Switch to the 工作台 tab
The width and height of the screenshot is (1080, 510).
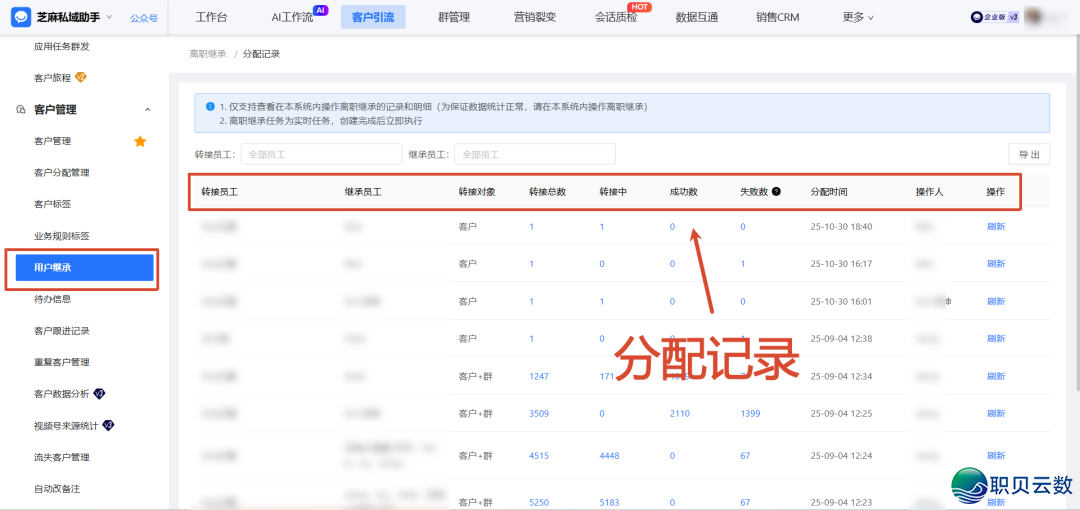coord(211,17)
